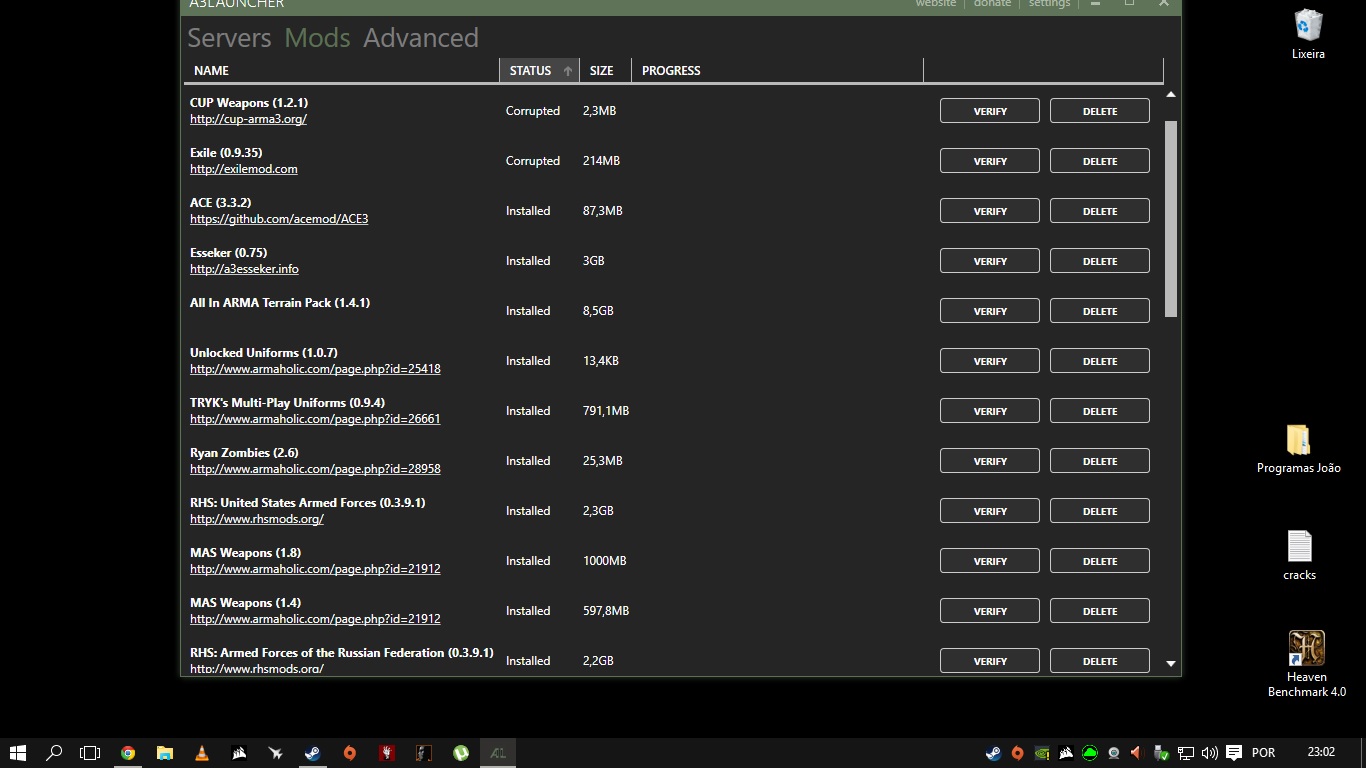Select the cracks file on desktop

pos(1299,555)
